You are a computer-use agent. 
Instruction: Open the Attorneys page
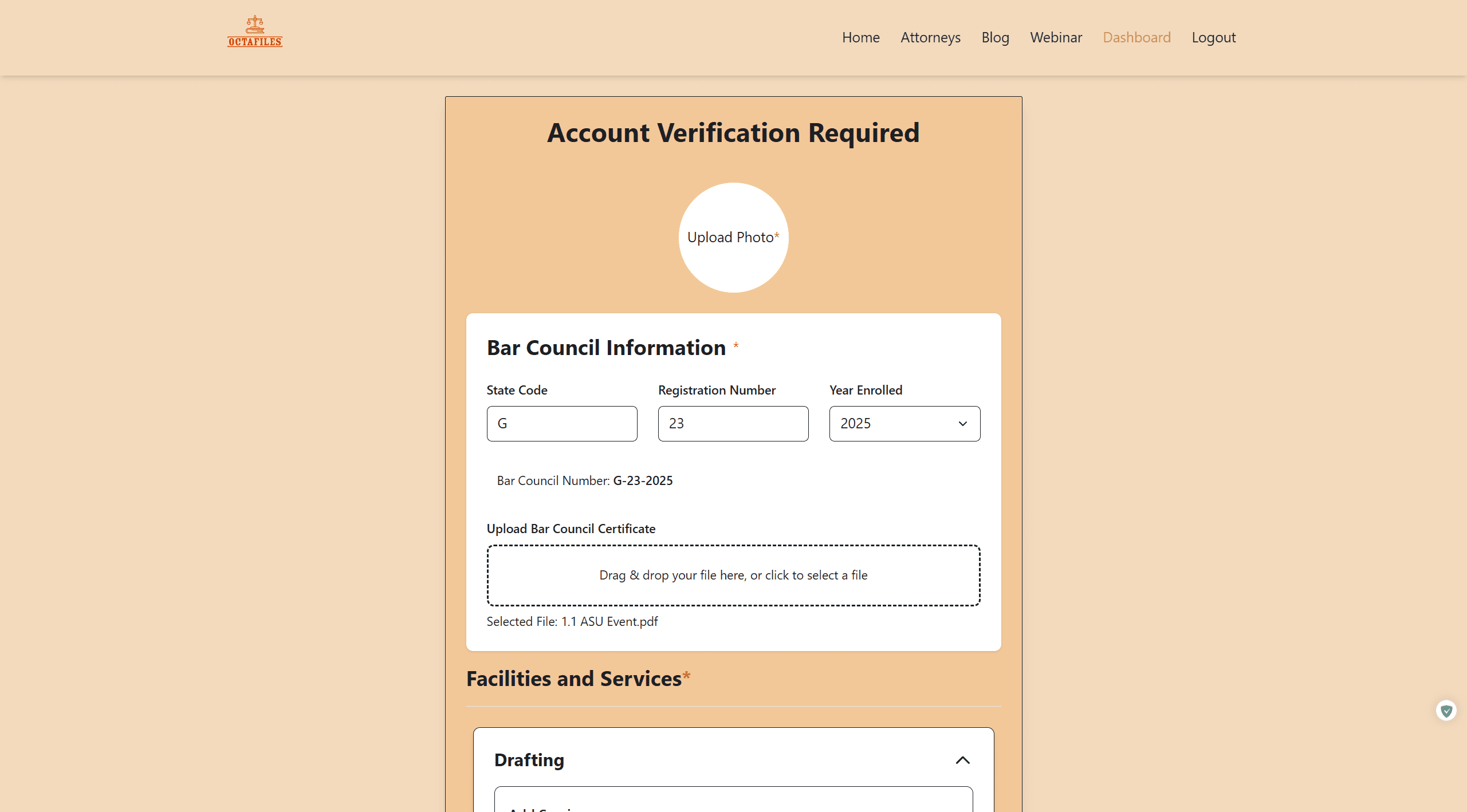click(x=930, y=37)
